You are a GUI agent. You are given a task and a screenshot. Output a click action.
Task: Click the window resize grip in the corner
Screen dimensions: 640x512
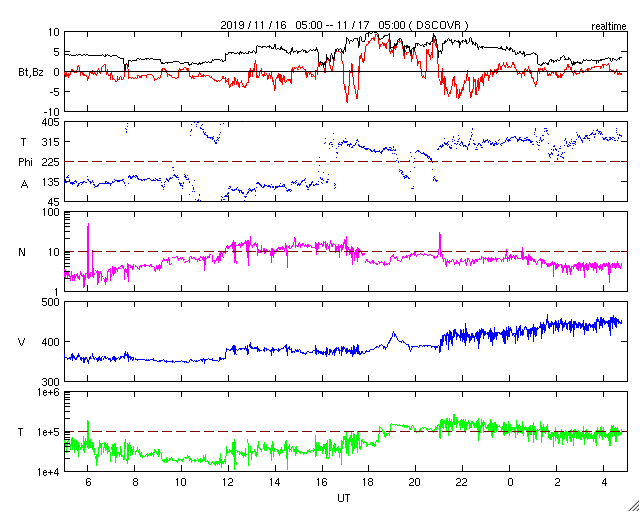point(633,505)
